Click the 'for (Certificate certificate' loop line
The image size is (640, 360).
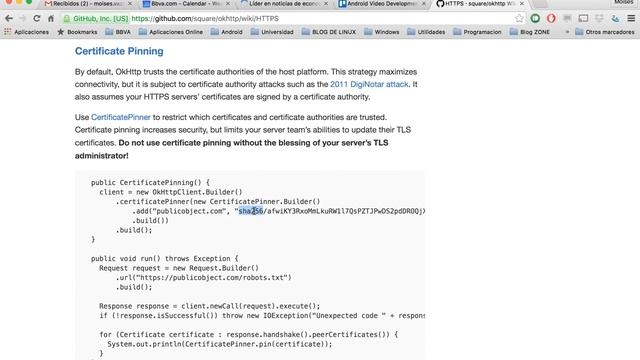[249, 335]
